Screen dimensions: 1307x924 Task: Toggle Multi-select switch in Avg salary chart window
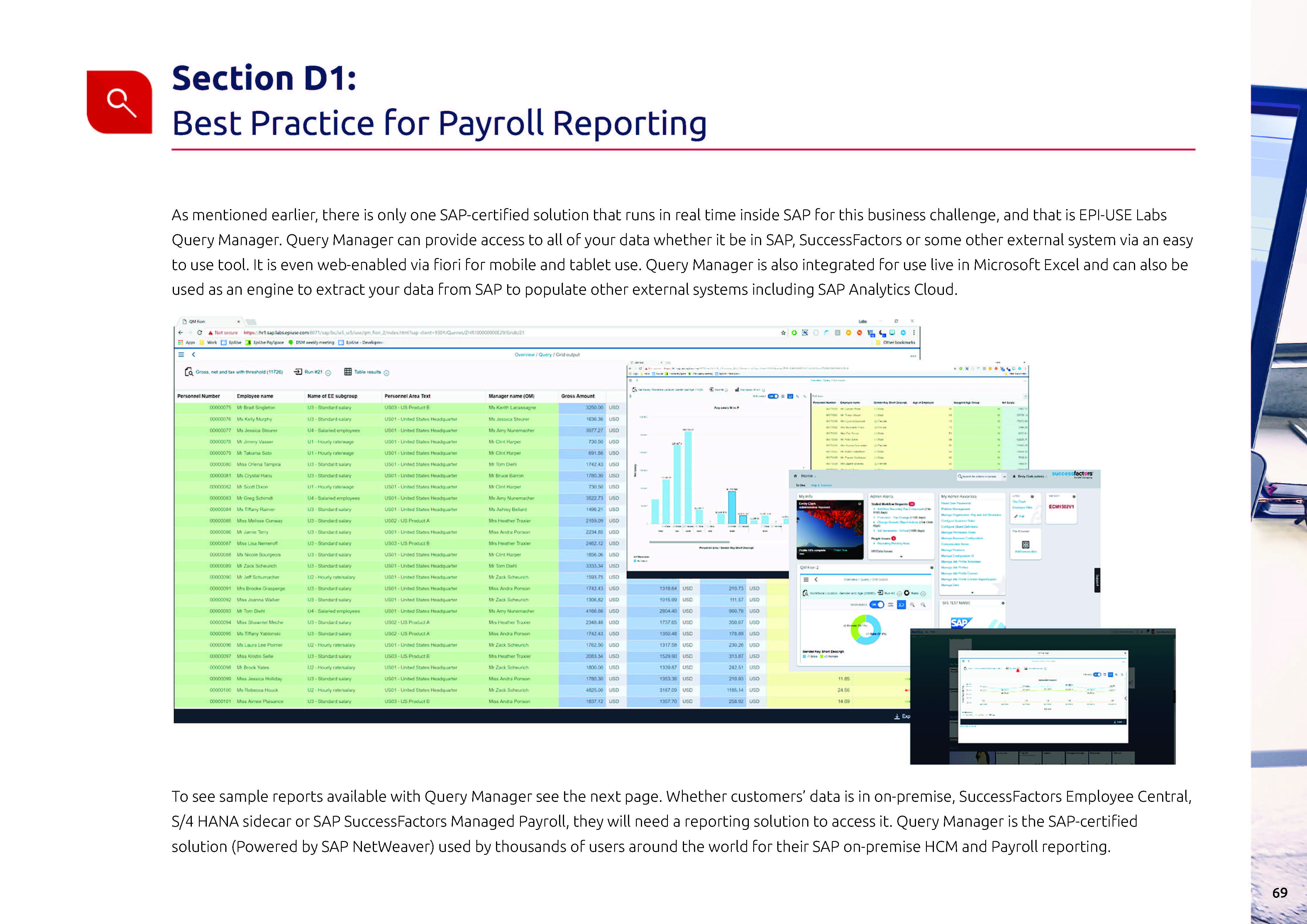[x=773, y=396]
